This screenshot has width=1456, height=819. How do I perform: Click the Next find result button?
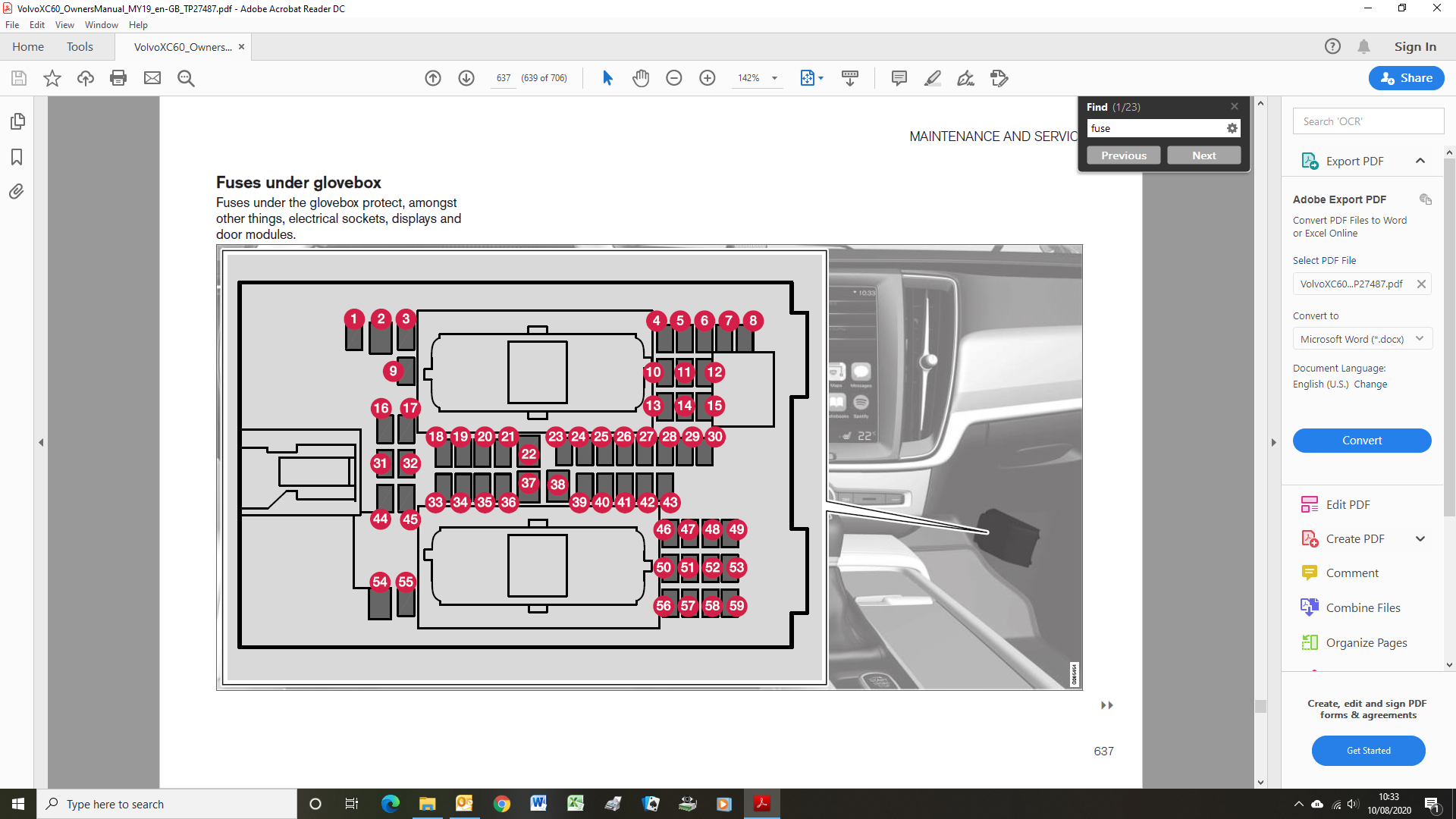pos(1204,155)
